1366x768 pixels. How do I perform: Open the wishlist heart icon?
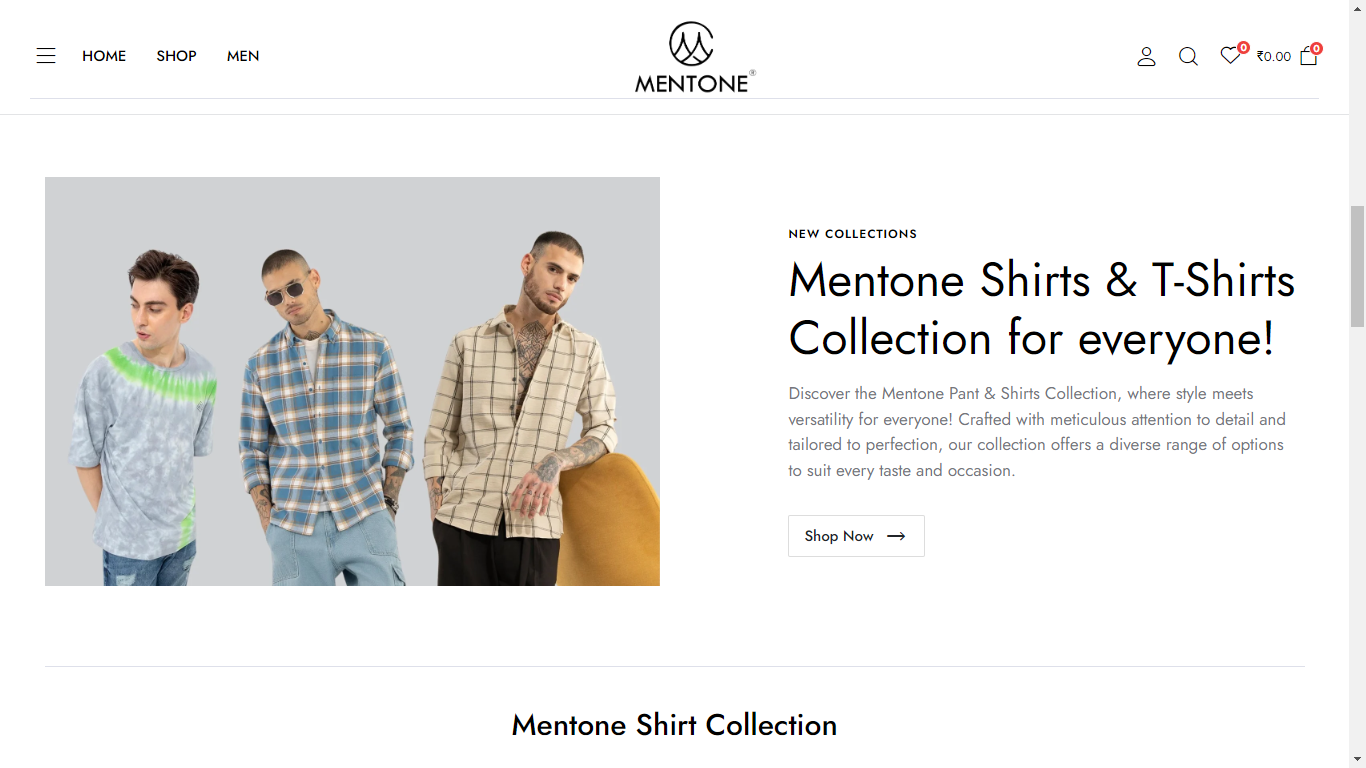coord(1229,56)
